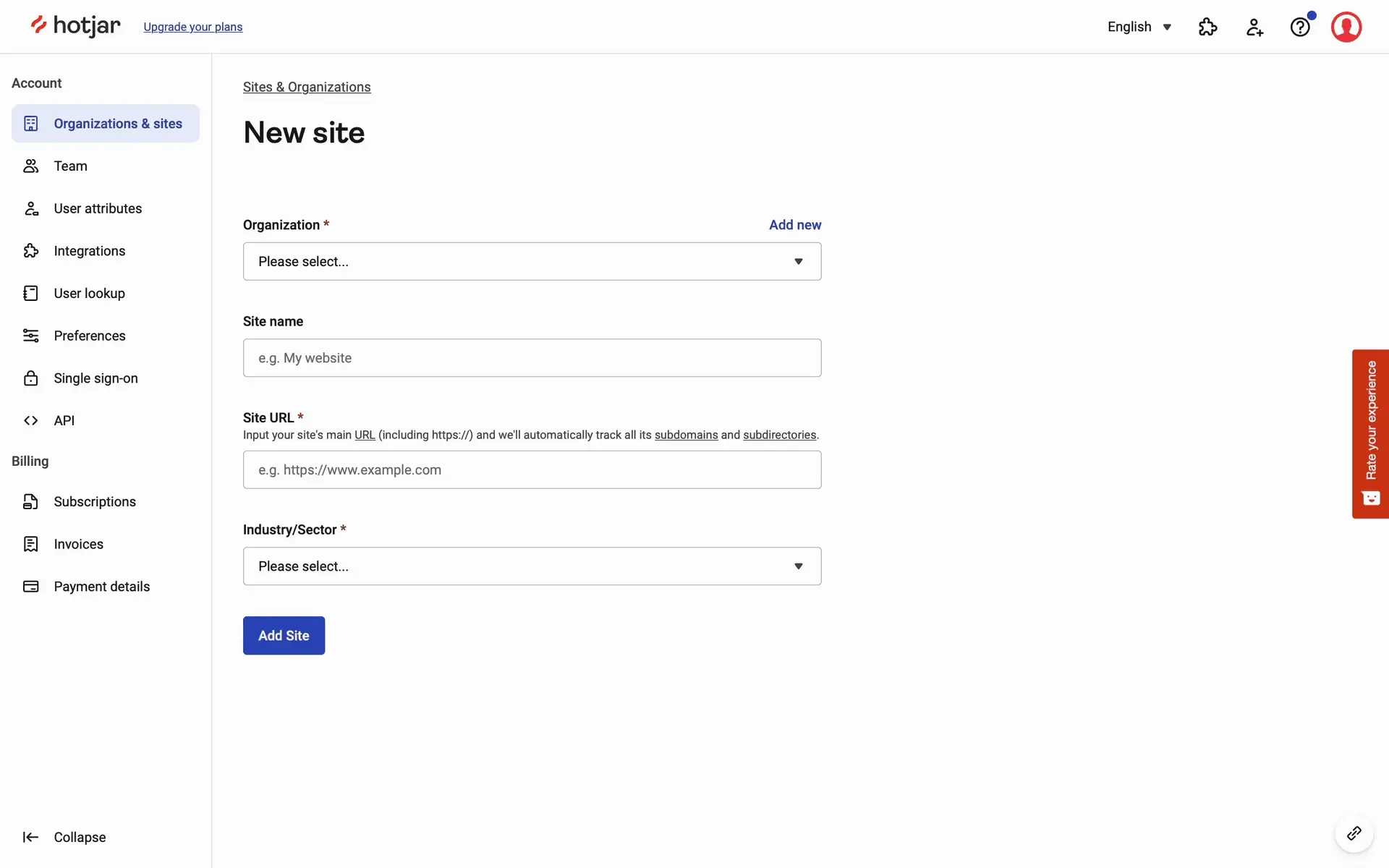The image size is (1389, 868).
Task: Open the help question mark icon
Action: [1300, 27]
